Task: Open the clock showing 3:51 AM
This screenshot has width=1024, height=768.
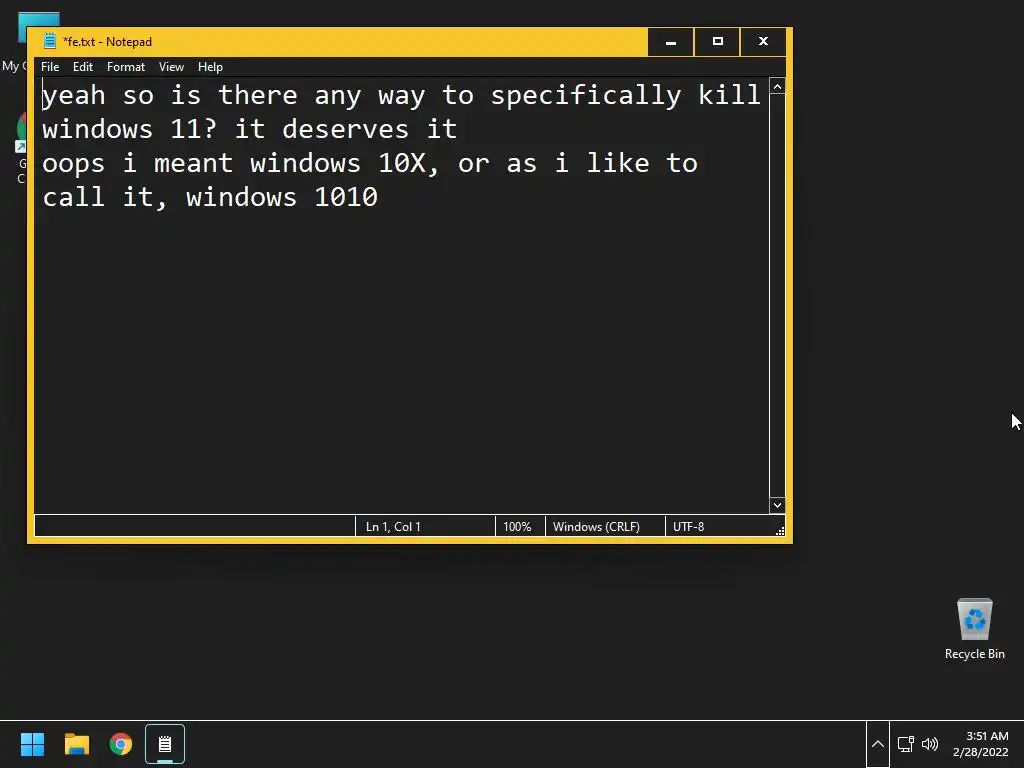Action: (x=980, y=744)
